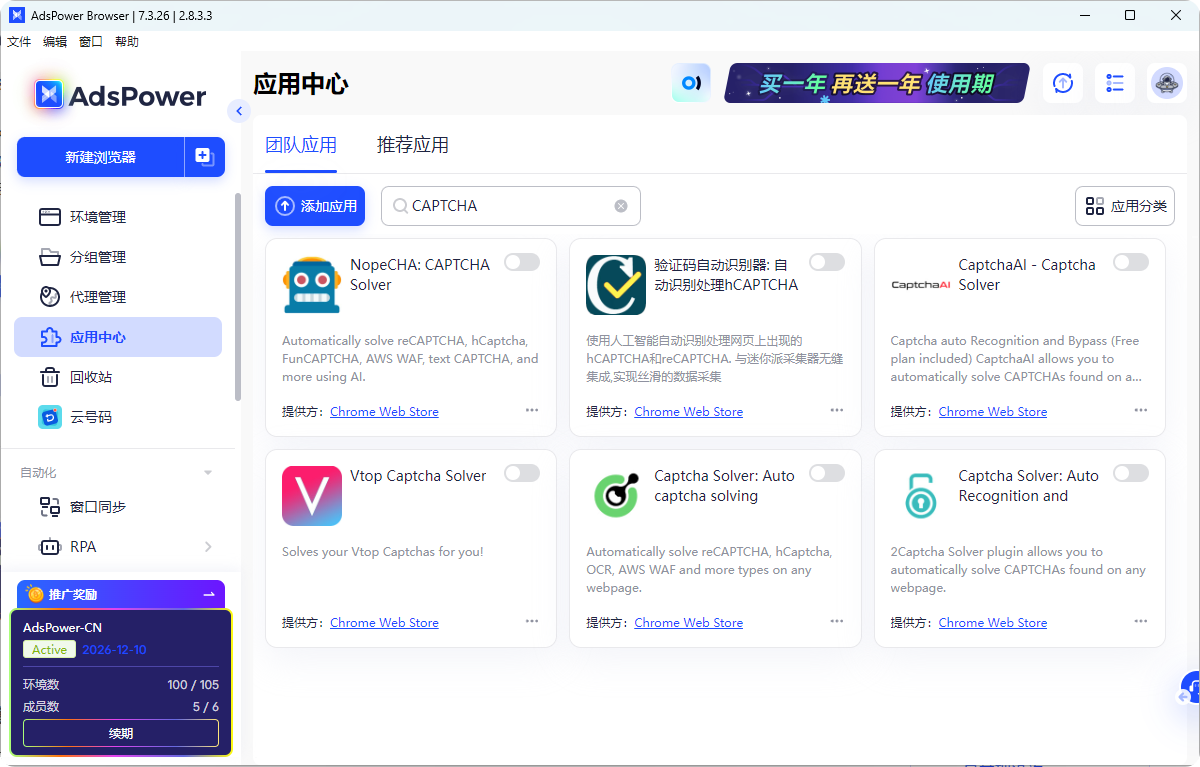Image resolution: width=1200 pixels, height=767 pixels.
Task: Switch to the 推荐应用 tab
Action: [x=413, y=144]
